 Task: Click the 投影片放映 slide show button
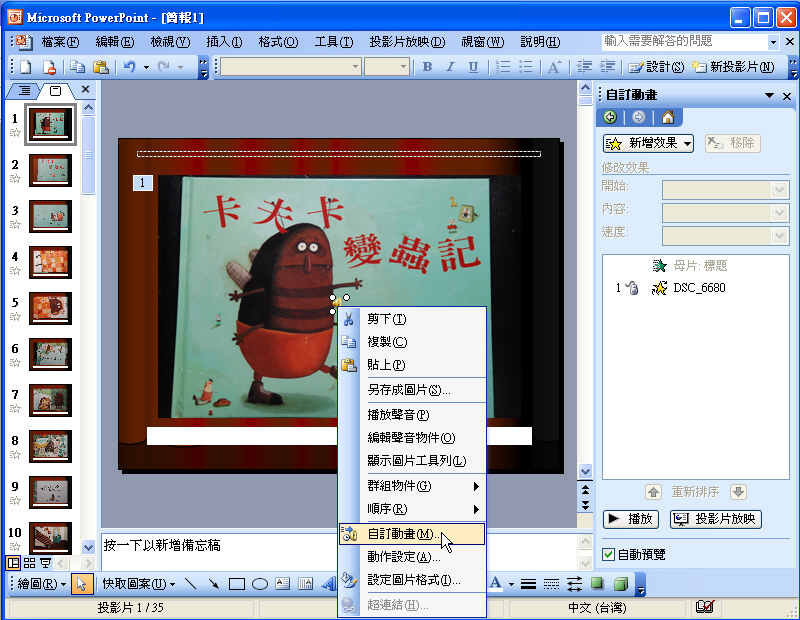tap(716, 519)
